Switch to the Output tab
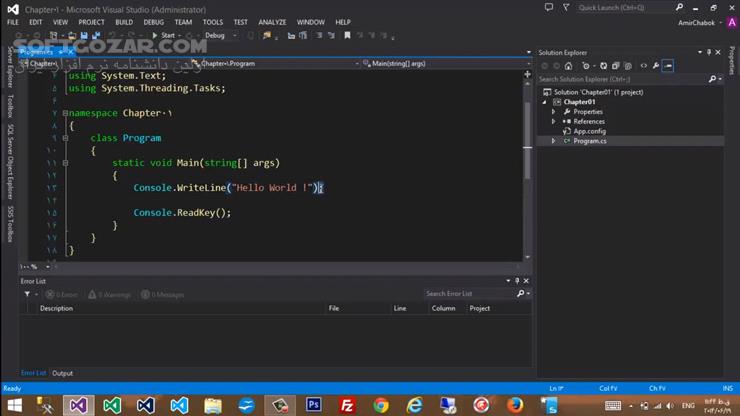Image resolution: width=740 pixels, height=416 pixels. (x=62, y=374)
